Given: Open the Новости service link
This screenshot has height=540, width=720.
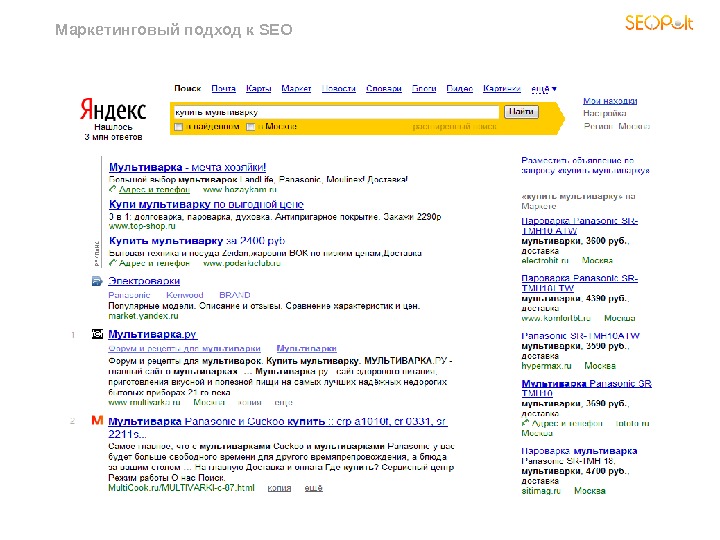Looking at the screenshot, I should [338, 89].
